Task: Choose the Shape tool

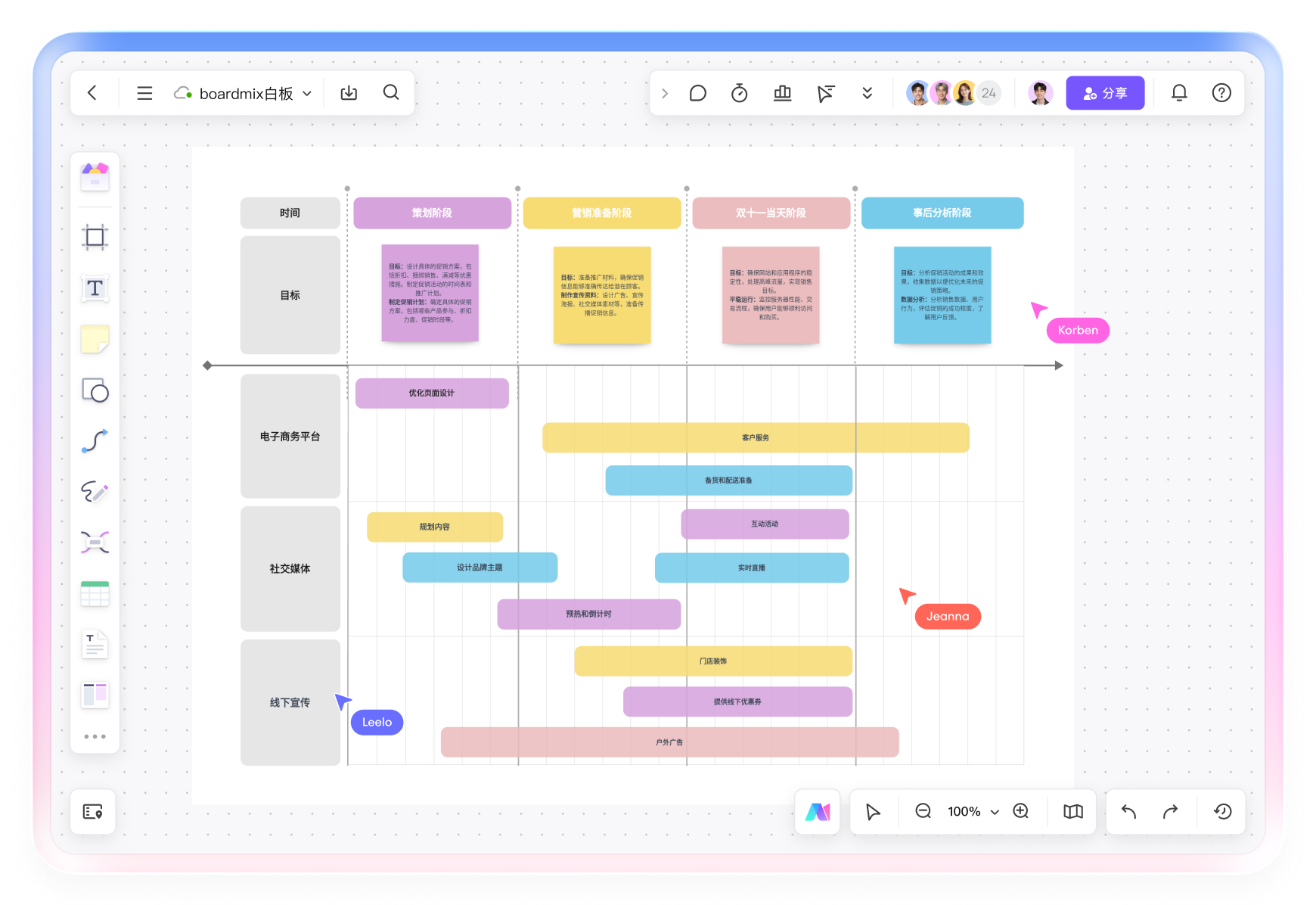Action: [95, 390]
